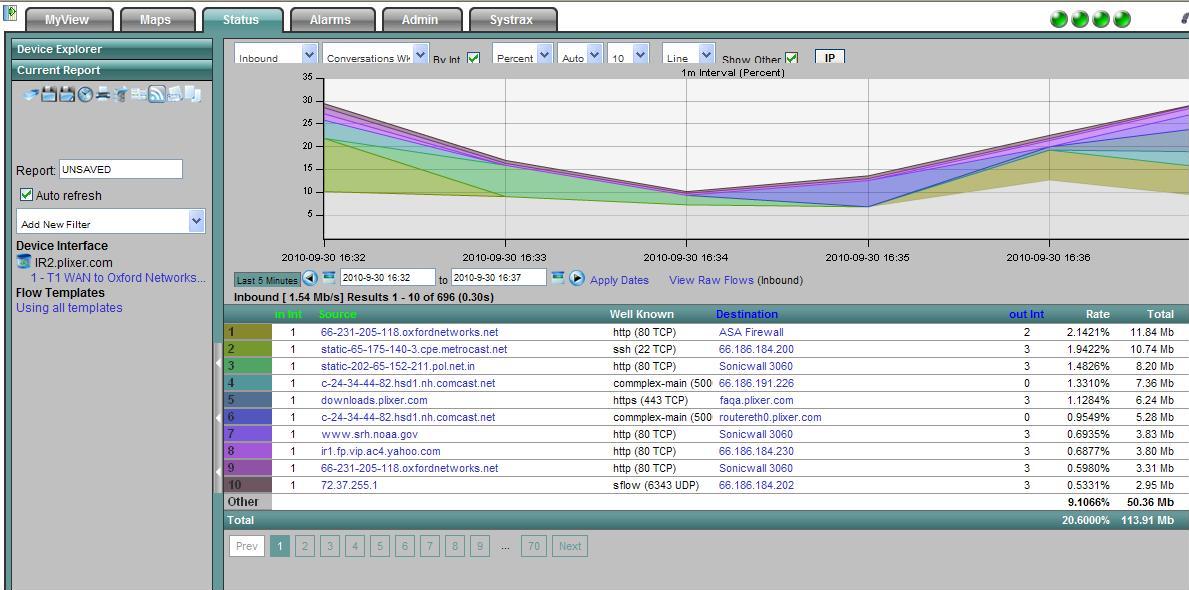Screen dimensions: 1189x590
Task: Go to results page 2
Action: pyautogui.click(x=305, y=546)
